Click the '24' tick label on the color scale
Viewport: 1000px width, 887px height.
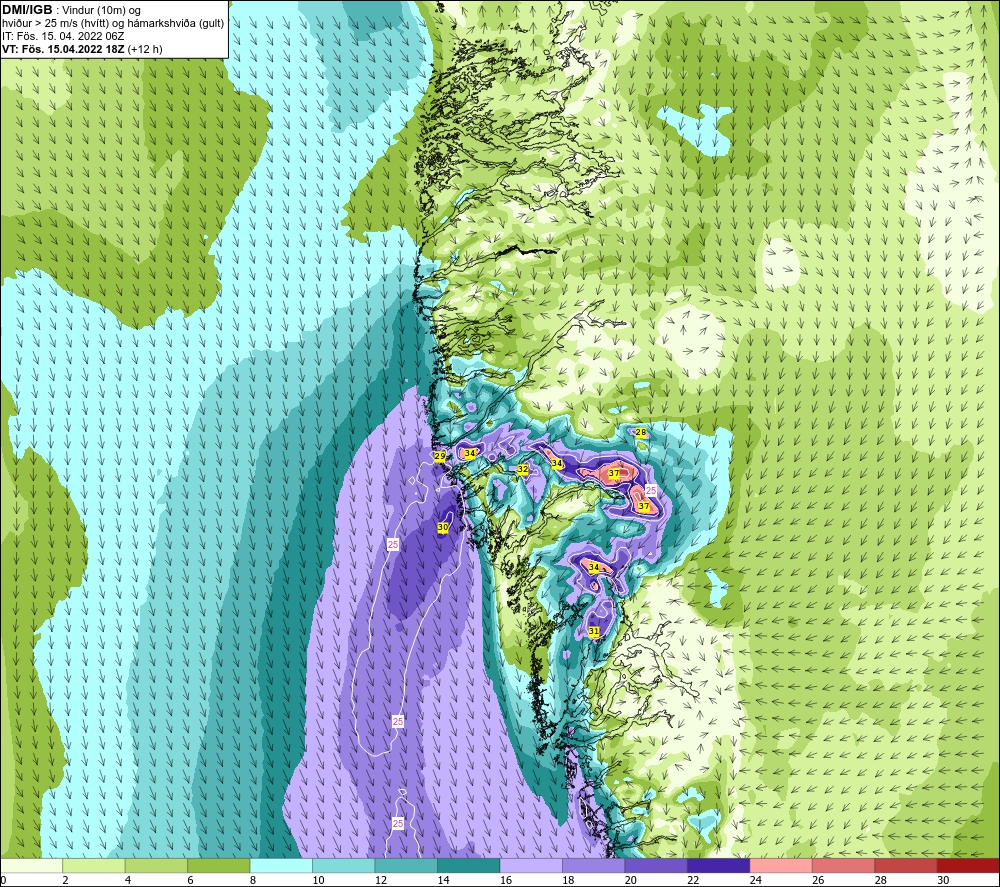[756, 880]
